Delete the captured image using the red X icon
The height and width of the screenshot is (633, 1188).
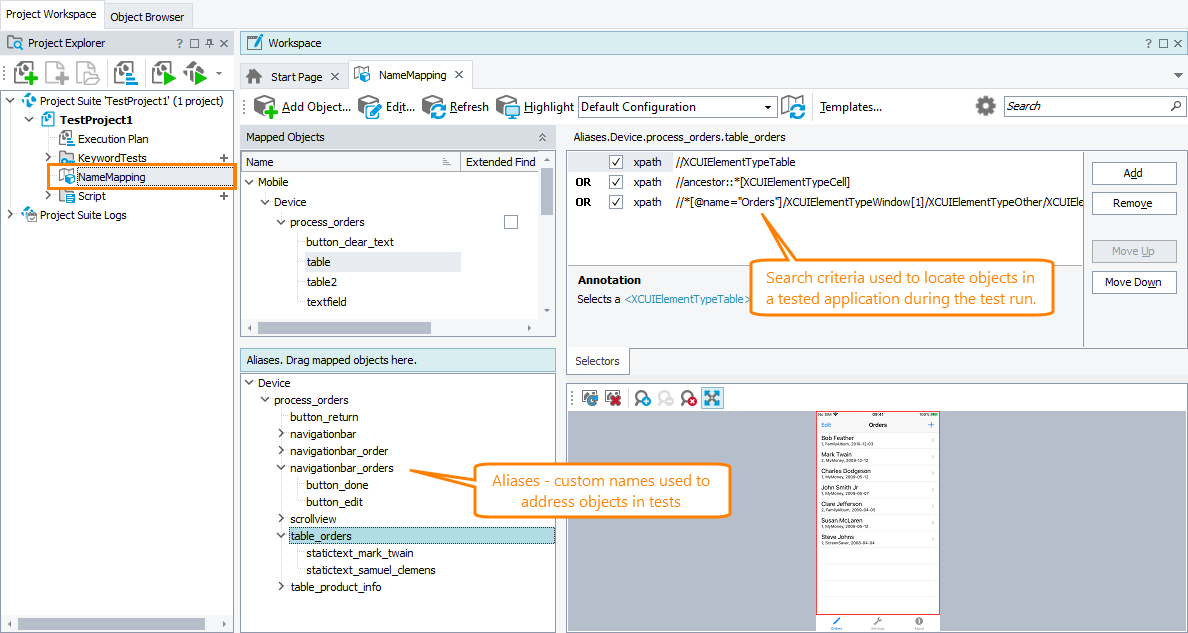pyautogui.click(x=612, y=397)
